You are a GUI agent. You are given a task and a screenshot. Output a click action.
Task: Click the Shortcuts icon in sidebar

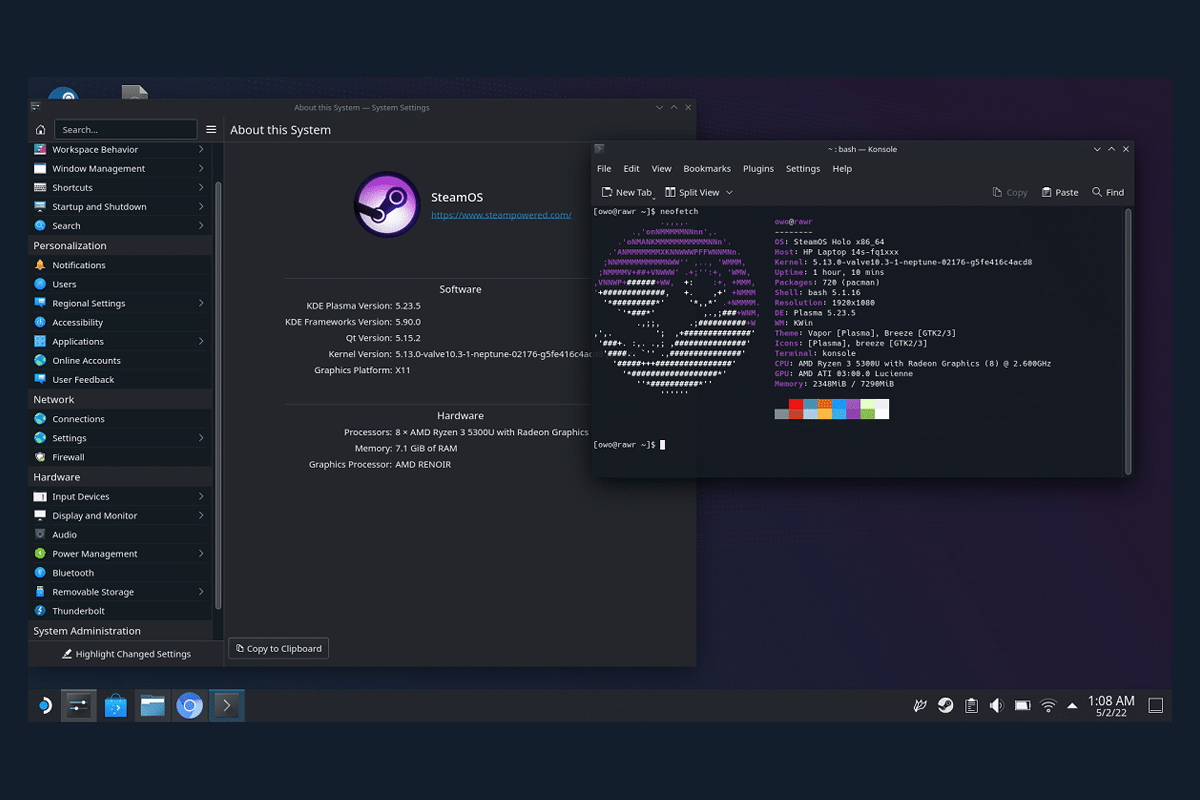pyautogui.click(x=40, y=188)
